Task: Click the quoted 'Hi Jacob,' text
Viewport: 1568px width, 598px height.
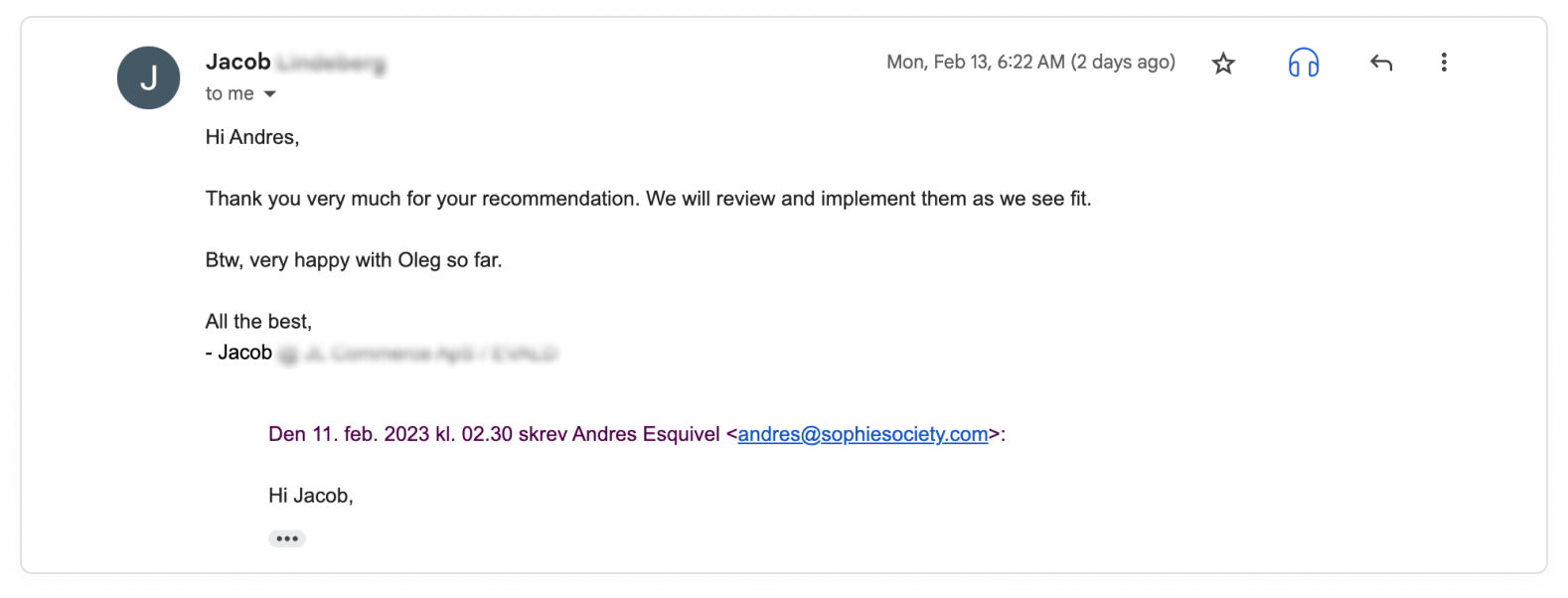Action: [x=311, y=496]
